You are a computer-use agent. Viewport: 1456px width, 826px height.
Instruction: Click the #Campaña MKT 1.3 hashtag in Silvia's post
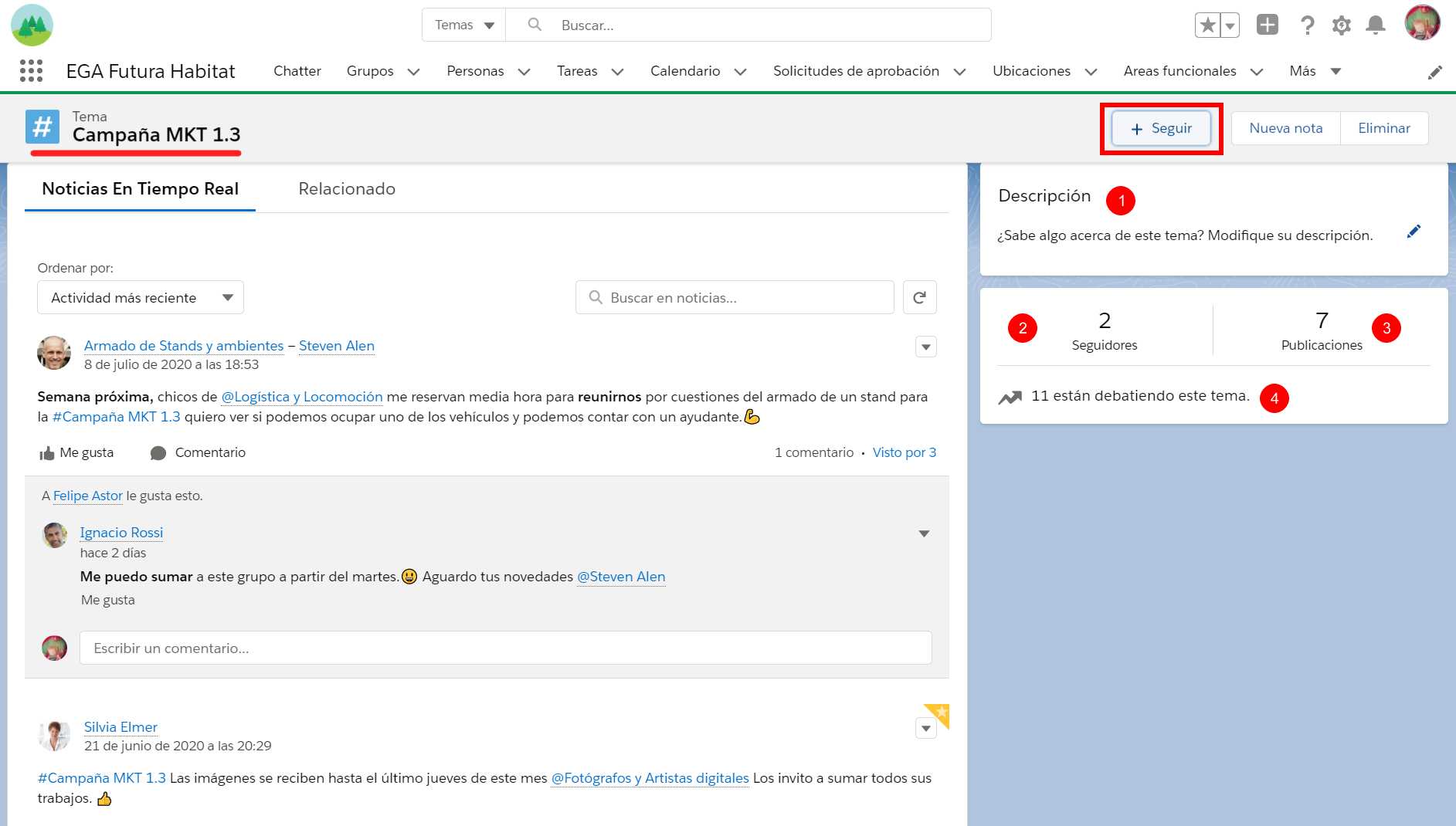[x=102, y=778]
